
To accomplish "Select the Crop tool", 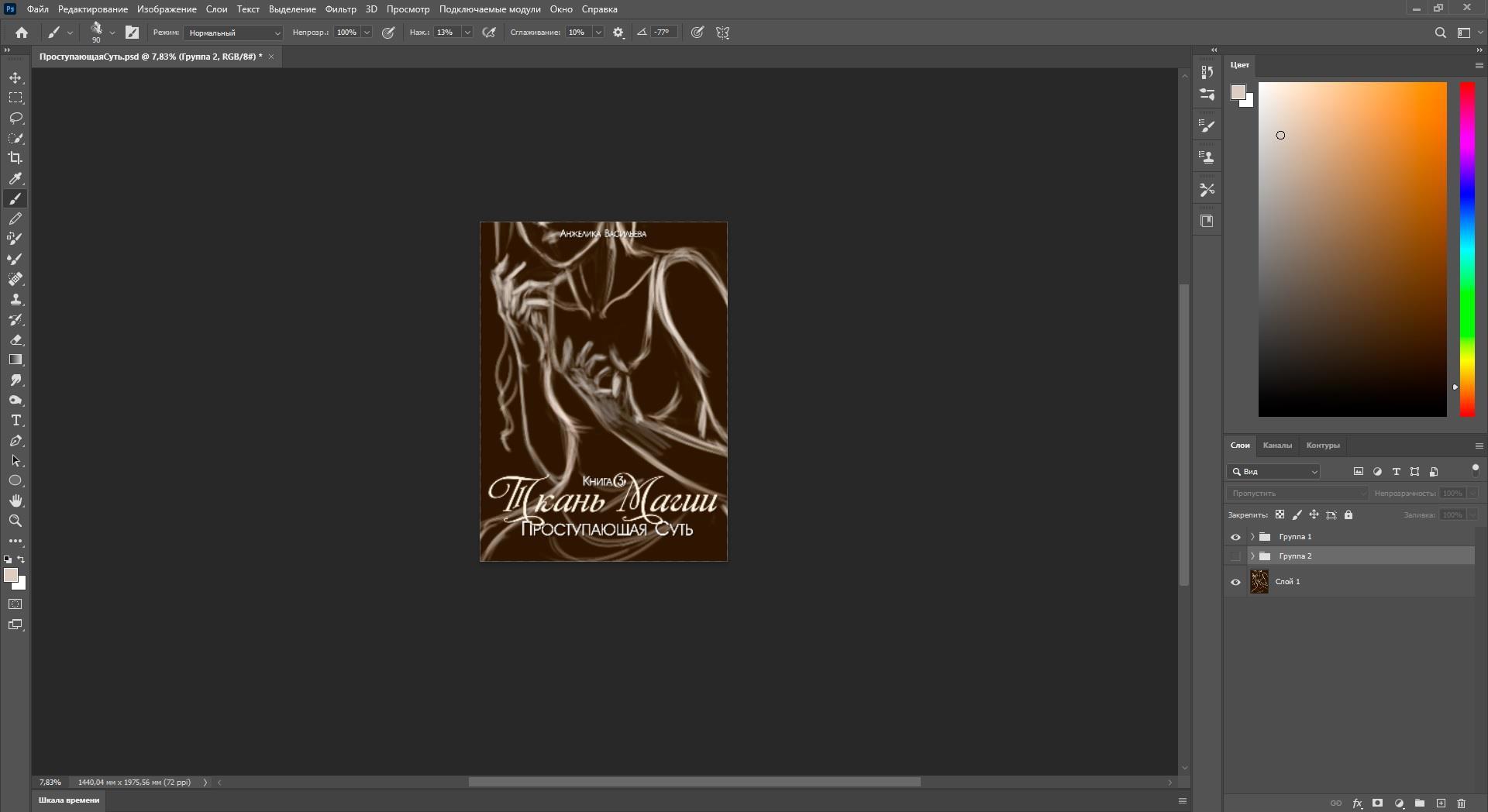I will tap(15, 158).
